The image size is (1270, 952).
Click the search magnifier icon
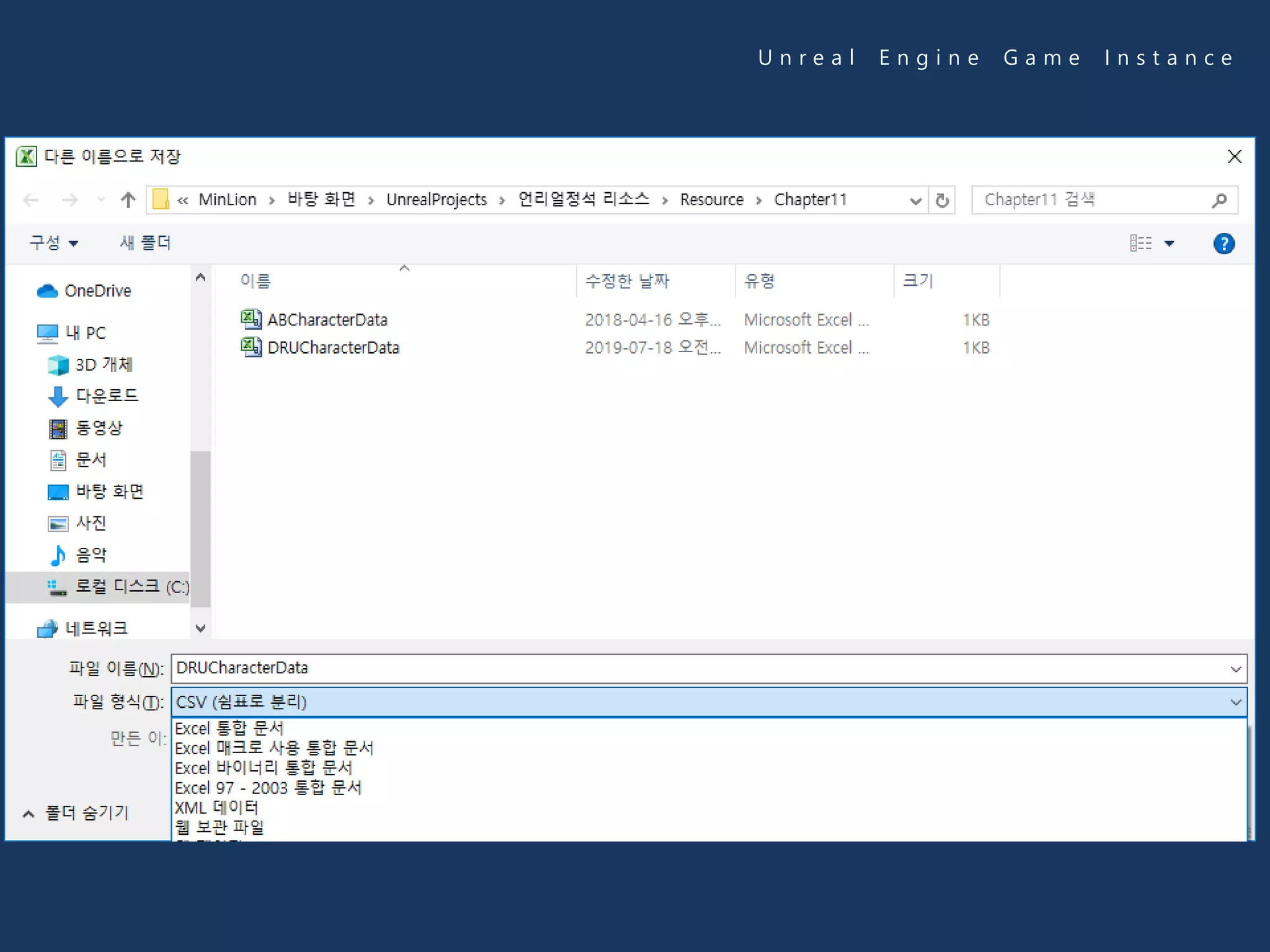click(x=1219, y=200)
